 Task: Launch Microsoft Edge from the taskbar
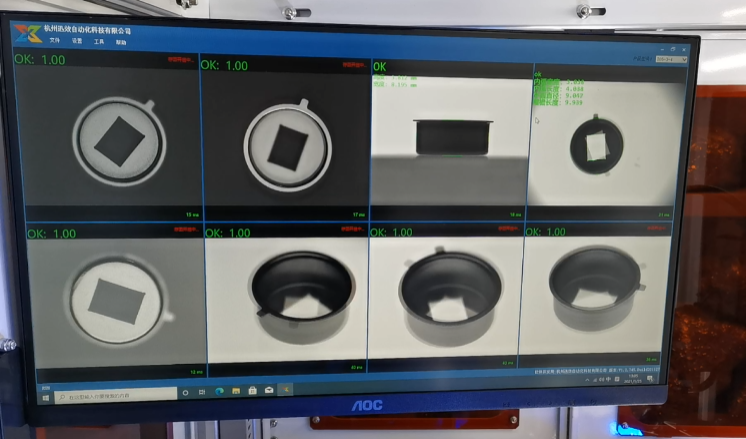point(219,391)
